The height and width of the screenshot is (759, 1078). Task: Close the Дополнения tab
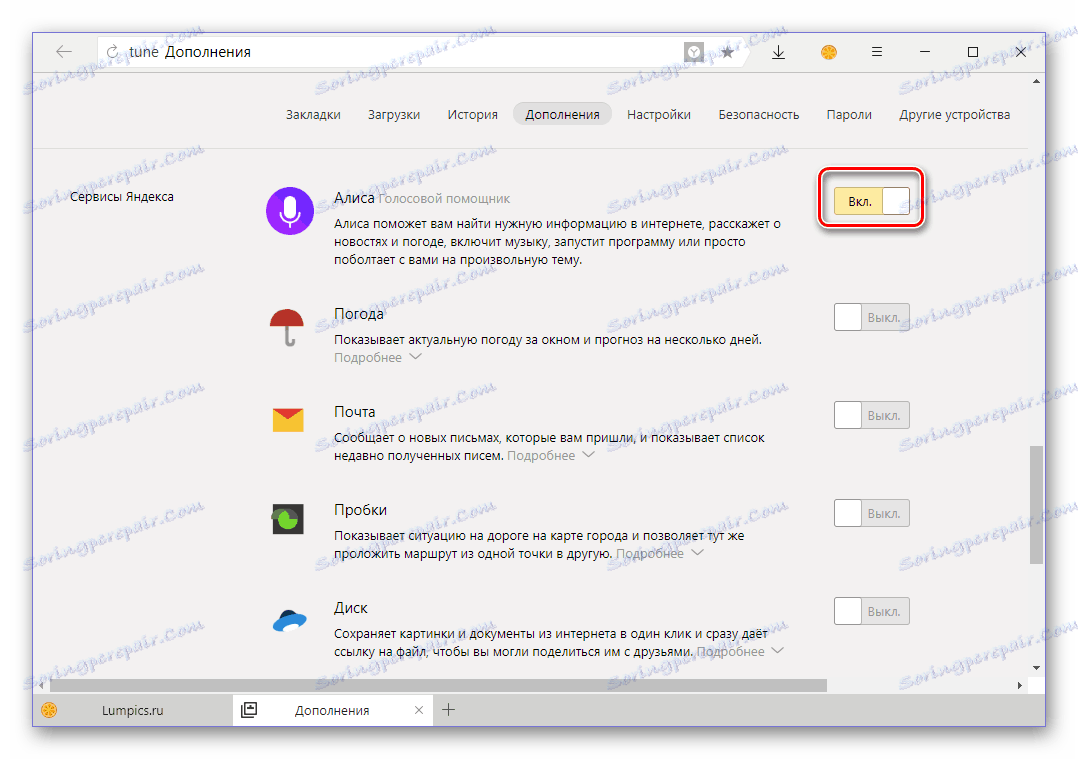(x=419, y=710)
